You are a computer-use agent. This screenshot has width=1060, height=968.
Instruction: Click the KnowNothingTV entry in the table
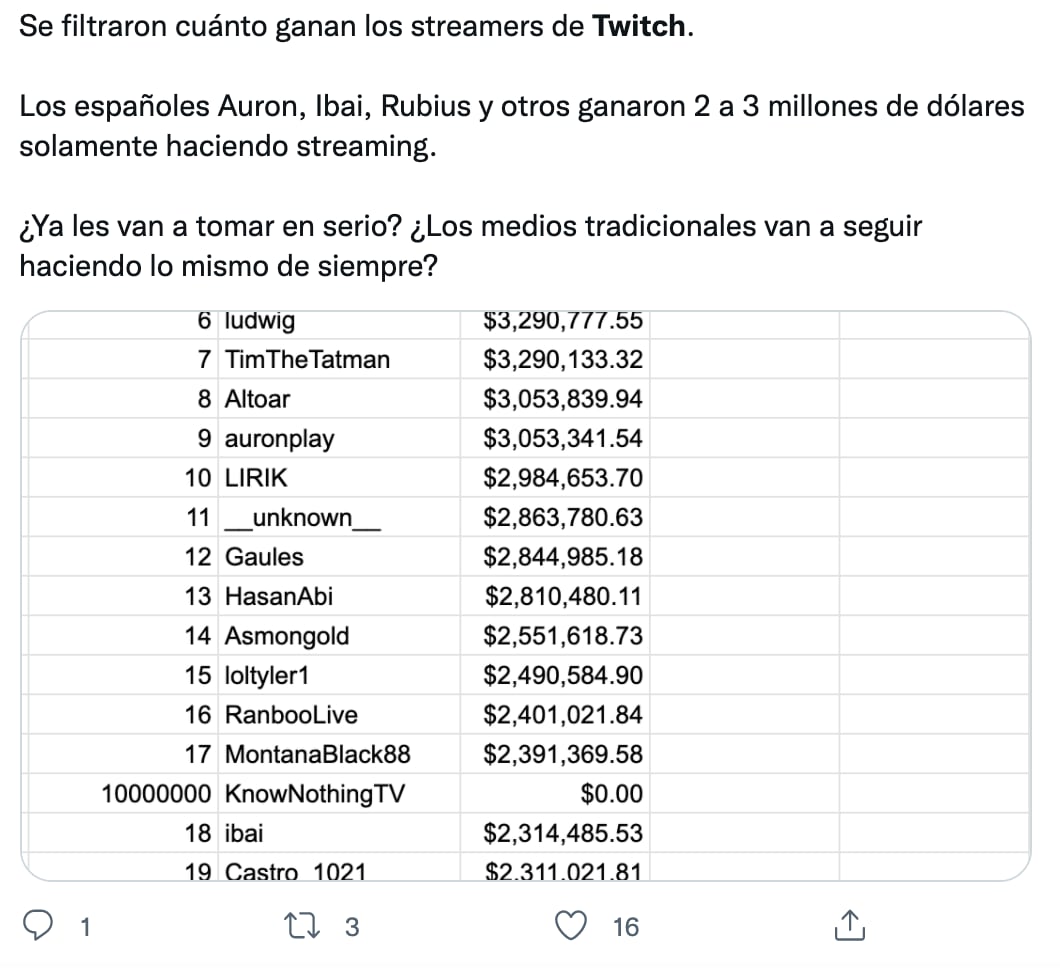(x=315, y=794)
